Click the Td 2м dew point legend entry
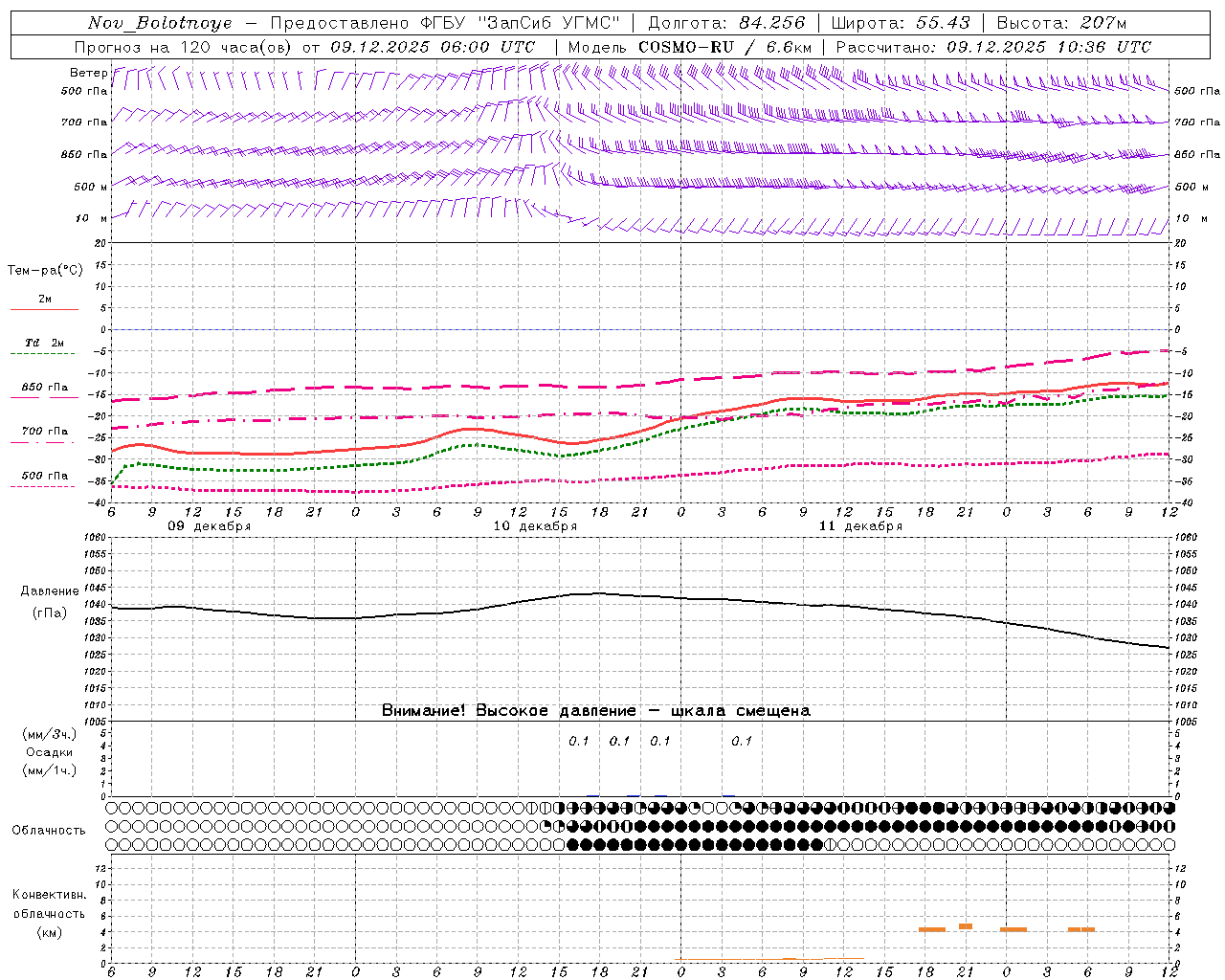1225x980 pixels. 45,343
